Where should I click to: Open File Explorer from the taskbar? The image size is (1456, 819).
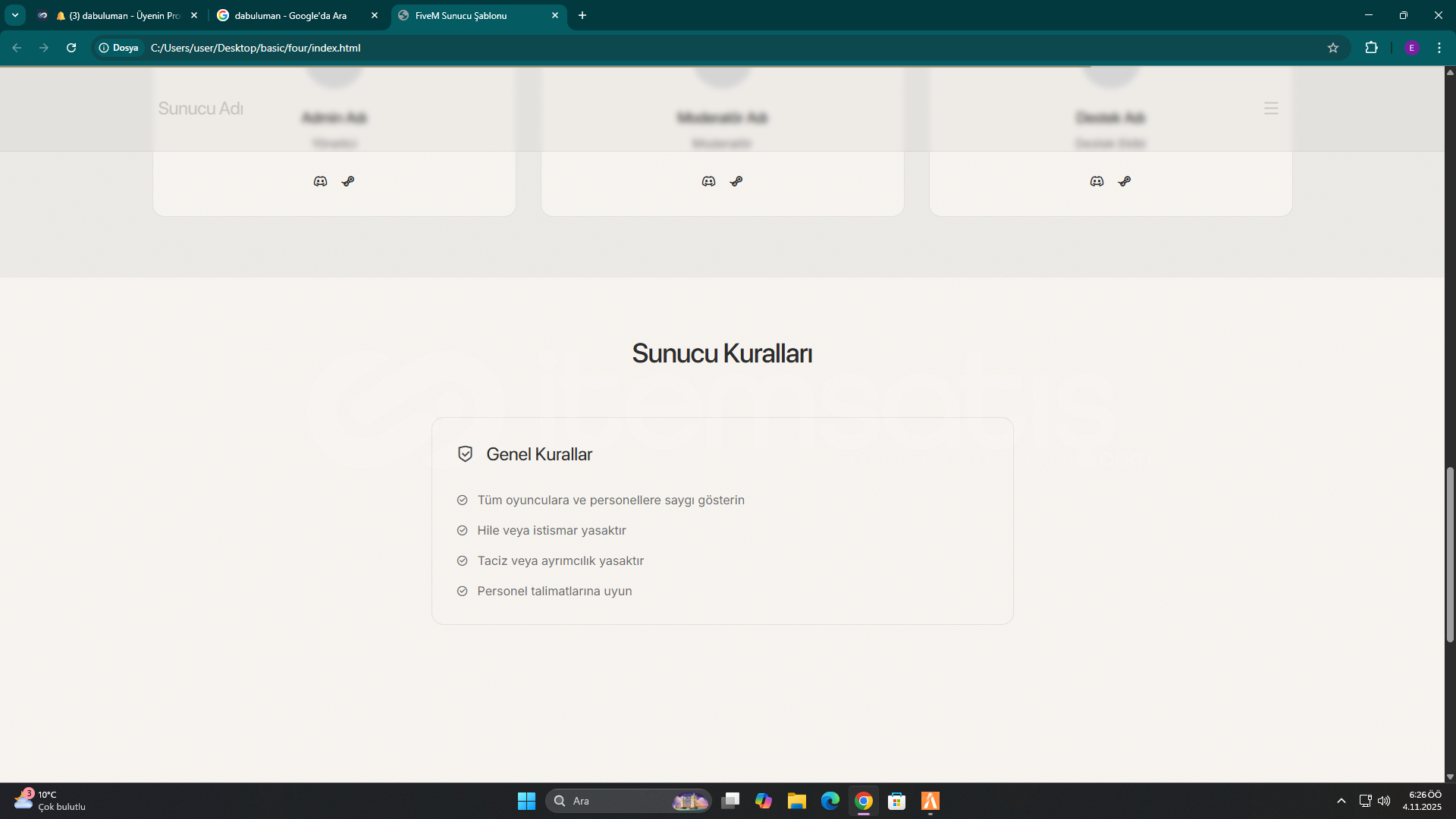click(x=796, y=801)
